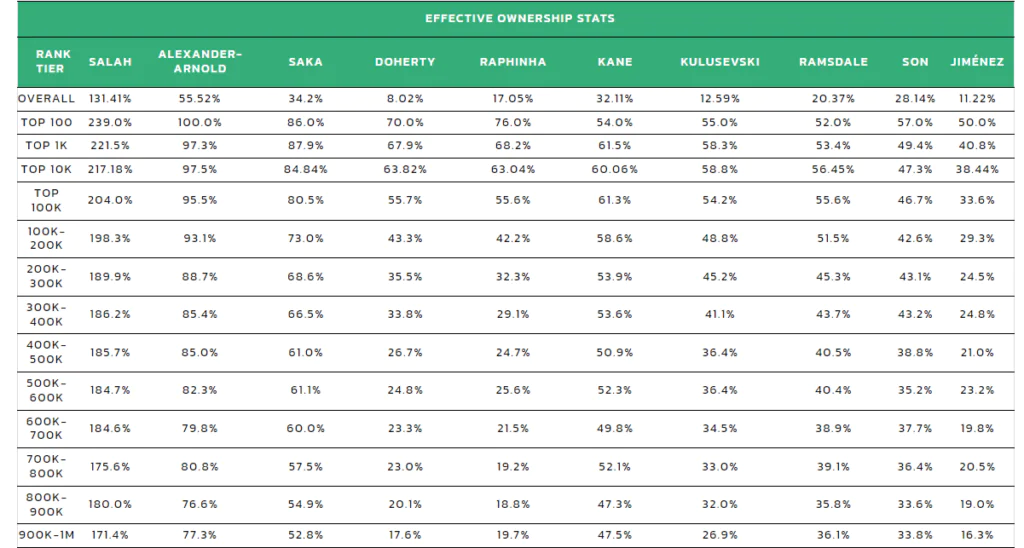Select the Kane column header
Image resolution: width=1024 pixels, height=548 pixels.
(614, 62)
